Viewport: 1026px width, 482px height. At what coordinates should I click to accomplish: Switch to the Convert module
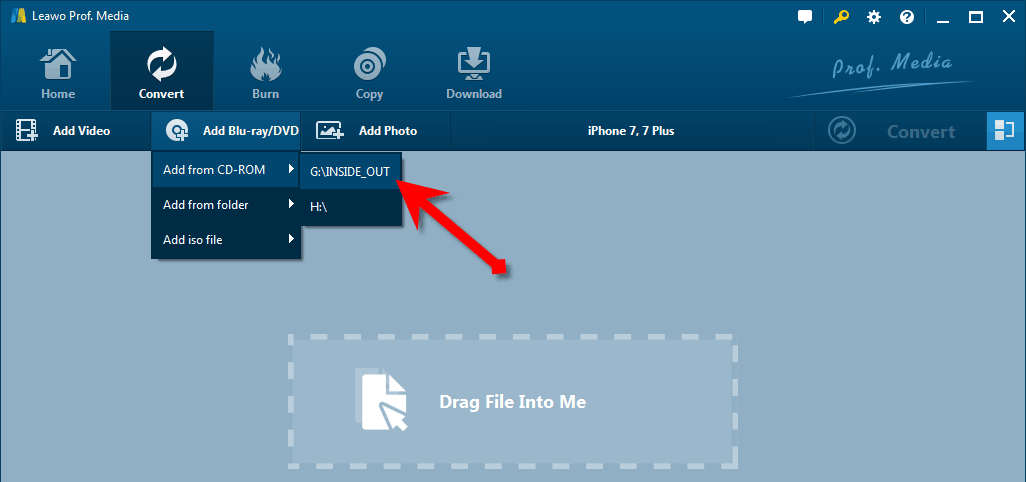coord(162,71)
